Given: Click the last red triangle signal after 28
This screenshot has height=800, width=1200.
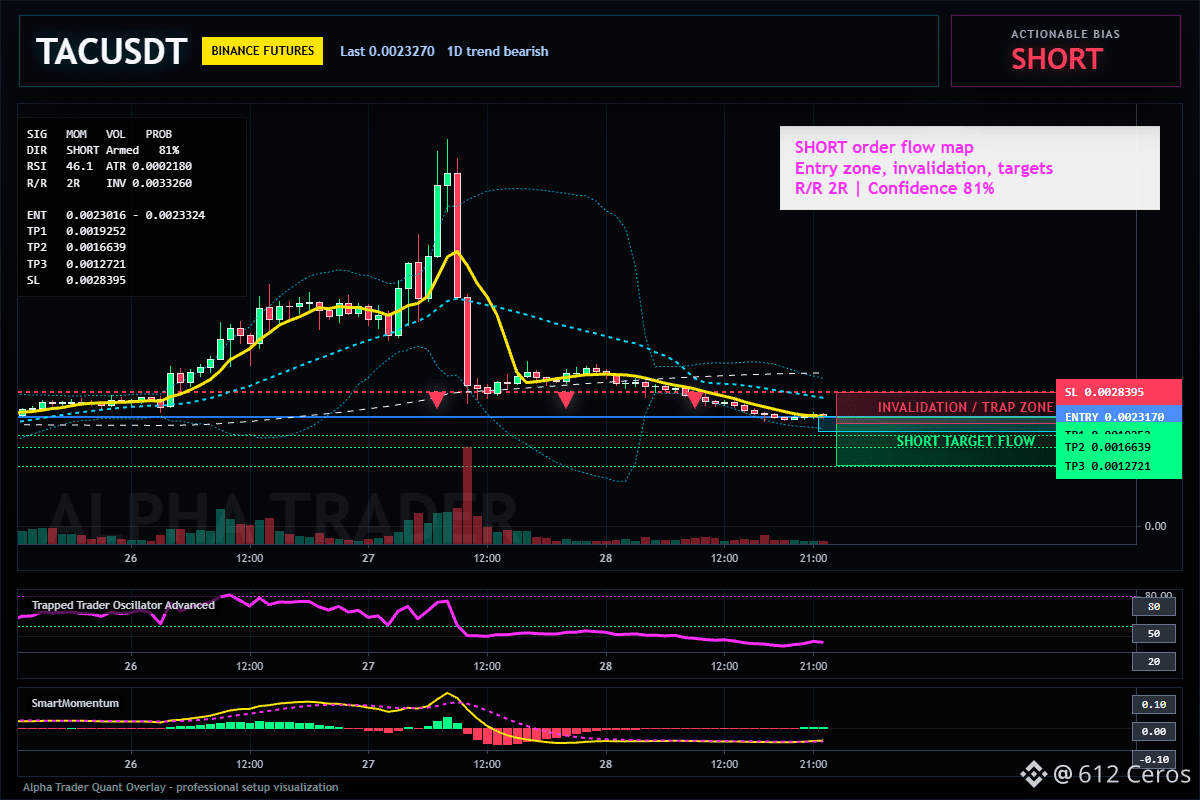Looking at the screenshot, I should tap(694, 400).
